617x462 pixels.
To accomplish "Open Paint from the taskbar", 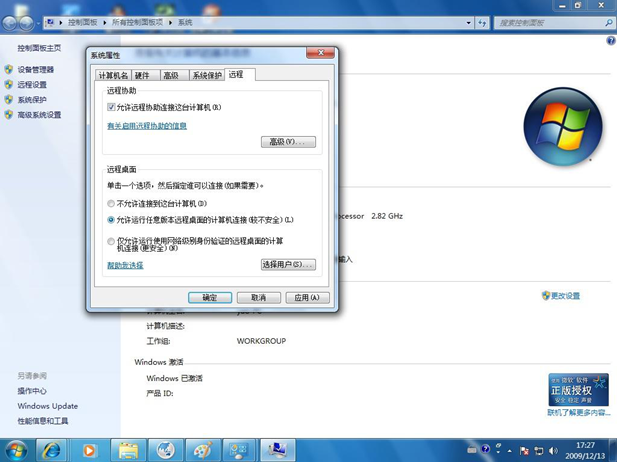I will pyautogui.click(x=203, y=450).
